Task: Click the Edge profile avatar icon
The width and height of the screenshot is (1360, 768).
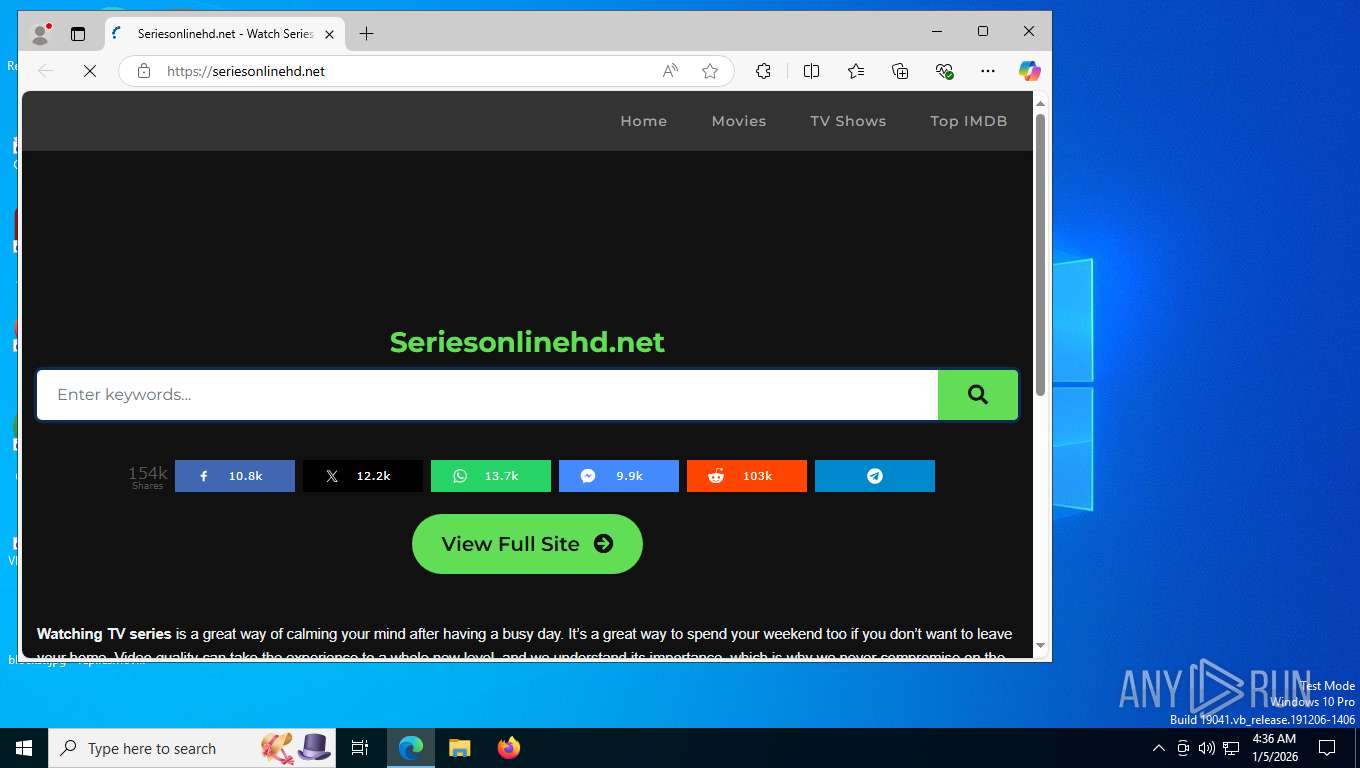Action: [x=41, y=33]
